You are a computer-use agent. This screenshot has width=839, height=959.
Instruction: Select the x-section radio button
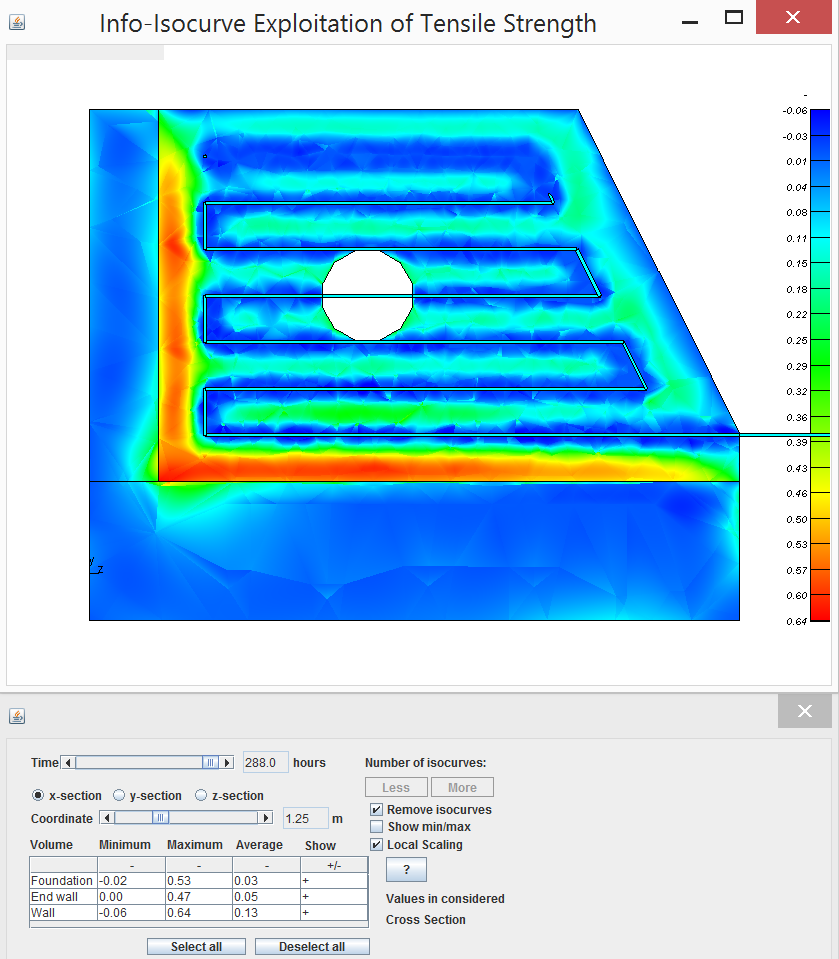[x=38, y=795]
